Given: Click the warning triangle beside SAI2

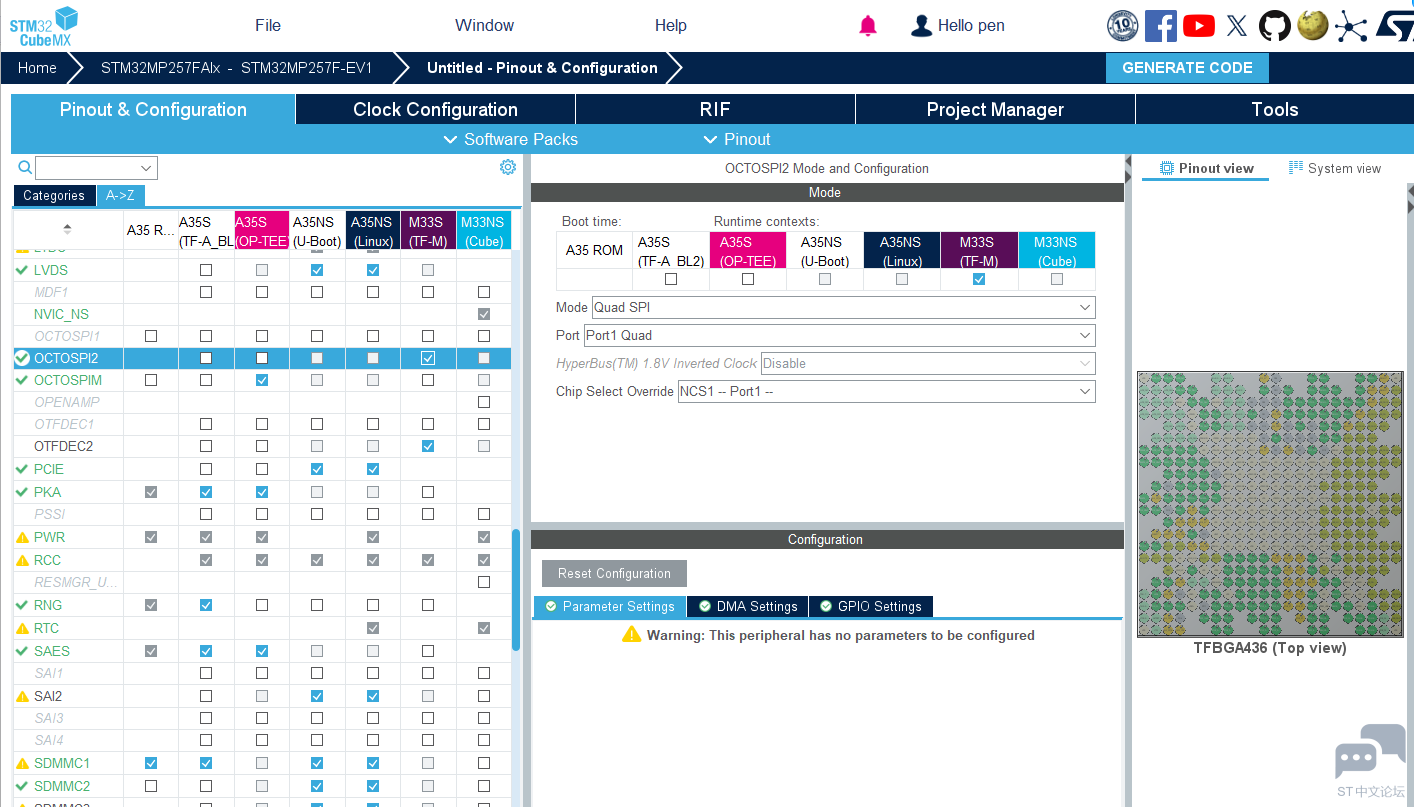Looking at the screenshot, I should click(x=22, y=696).
